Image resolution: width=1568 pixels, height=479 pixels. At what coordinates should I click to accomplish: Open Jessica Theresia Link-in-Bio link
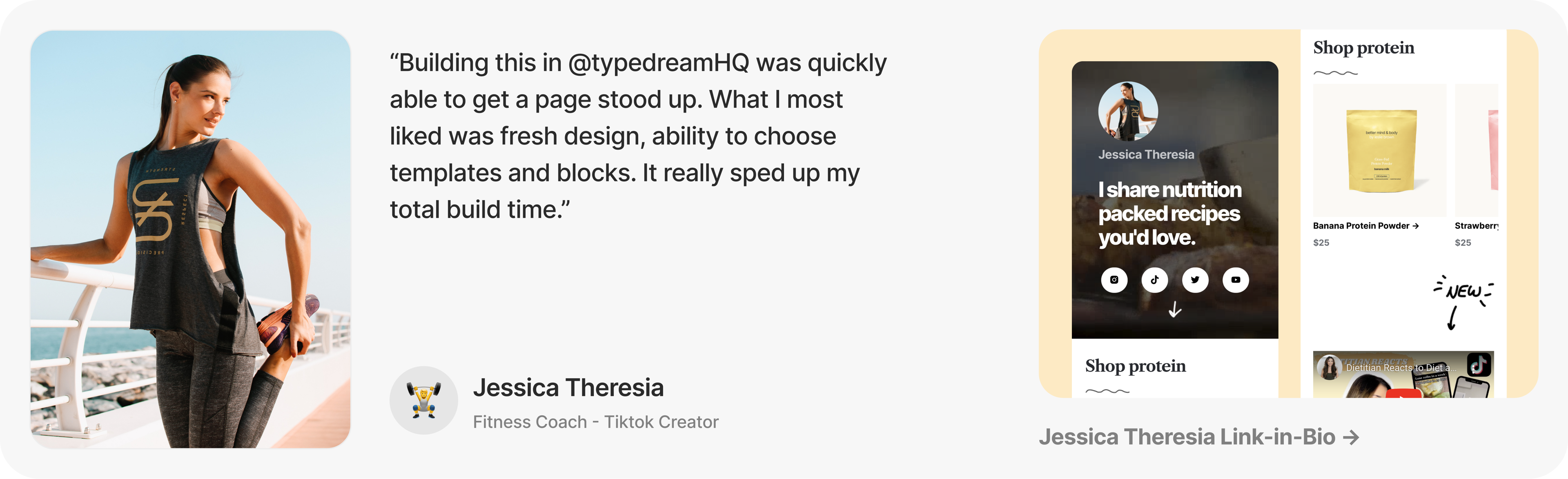(1198, 437)
